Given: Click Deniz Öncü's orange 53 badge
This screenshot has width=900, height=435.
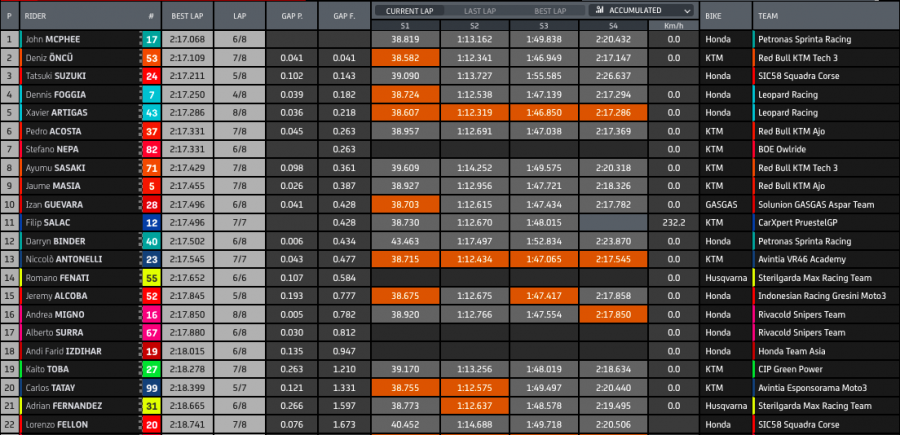Looking at the screenshot, I should (151, 58).
